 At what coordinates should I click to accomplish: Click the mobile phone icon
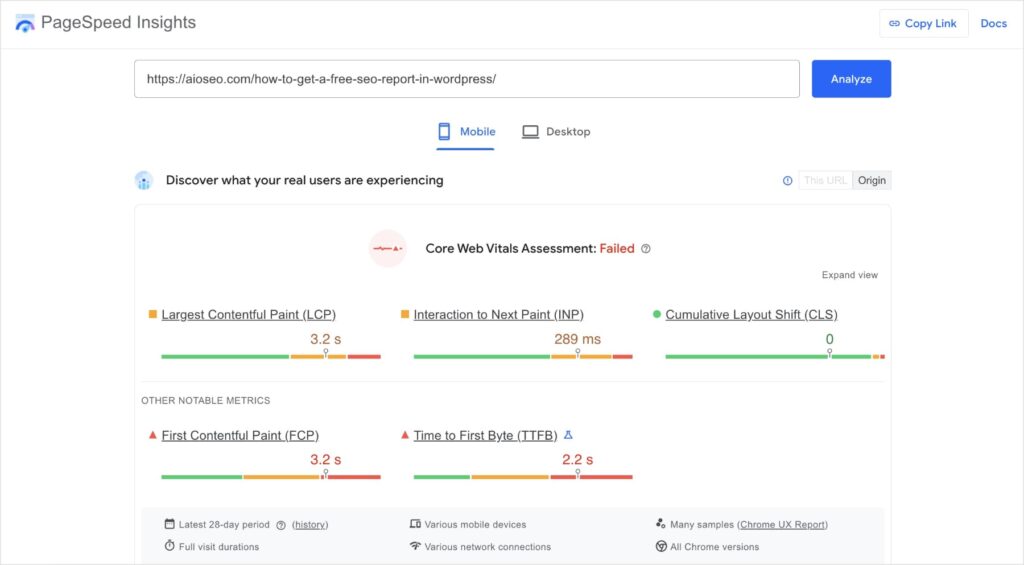444,131
